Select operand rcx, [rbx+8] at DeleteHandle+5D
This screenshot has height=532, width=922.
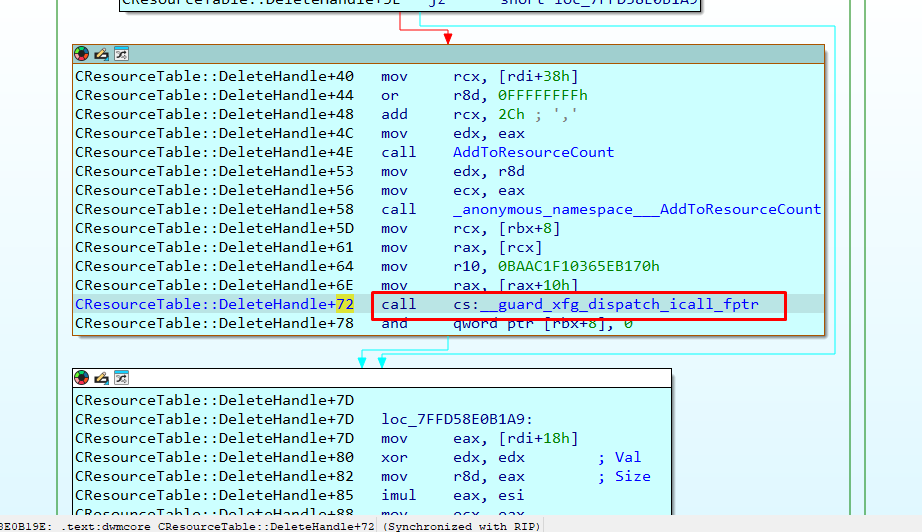pos(506,228)
